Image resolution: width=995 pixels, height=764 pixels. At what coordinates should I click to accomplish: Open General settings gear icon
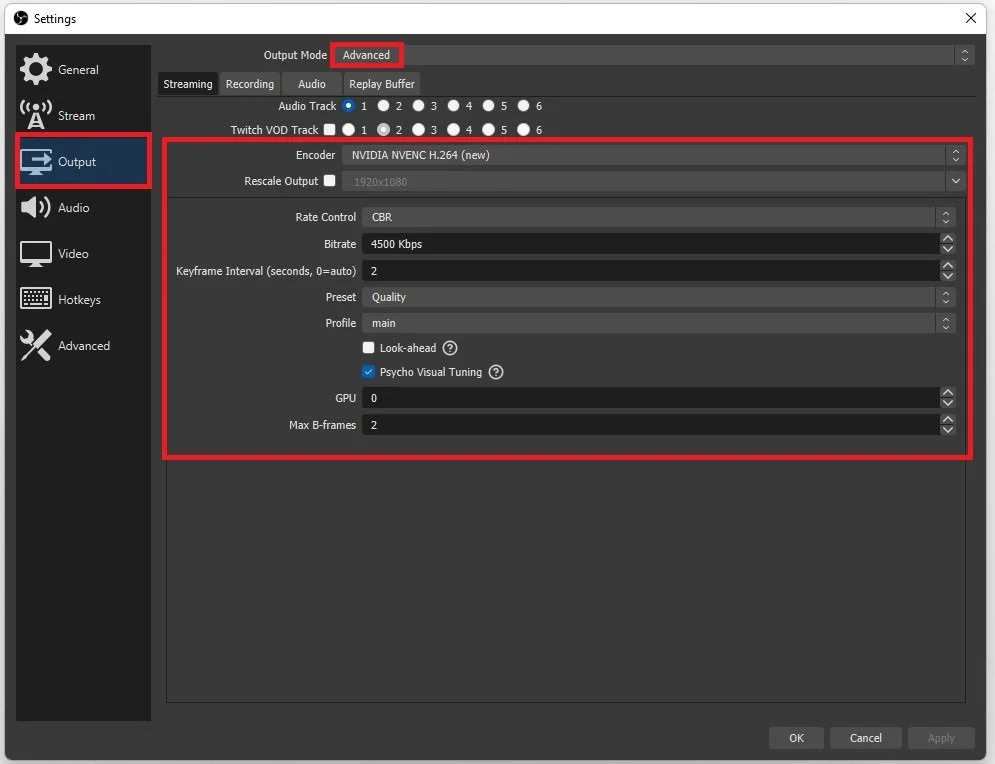36,69
